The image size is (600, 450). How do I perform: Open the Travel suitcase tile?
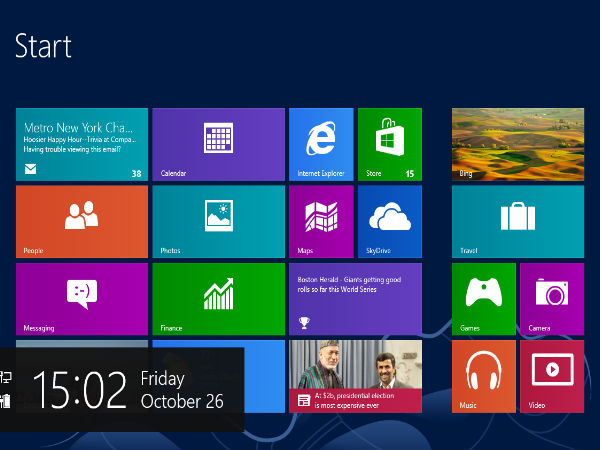click(518, 222)
